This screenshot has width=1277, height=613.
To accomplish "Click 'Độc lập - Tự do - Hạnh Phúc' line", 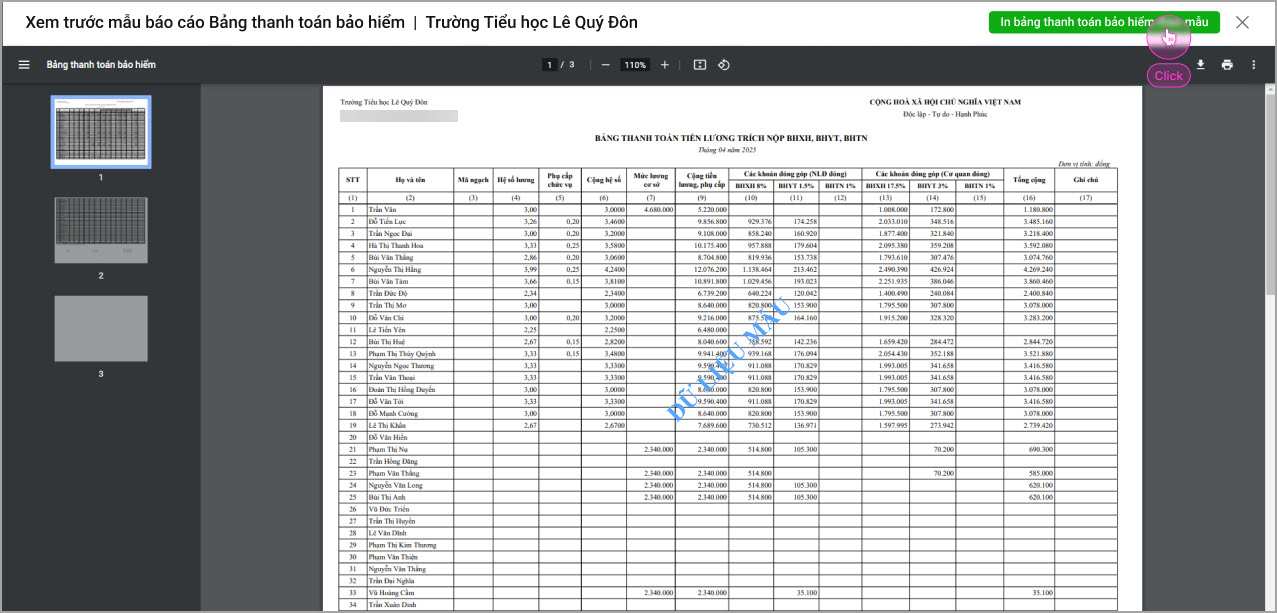I will [x=945, y=114].
